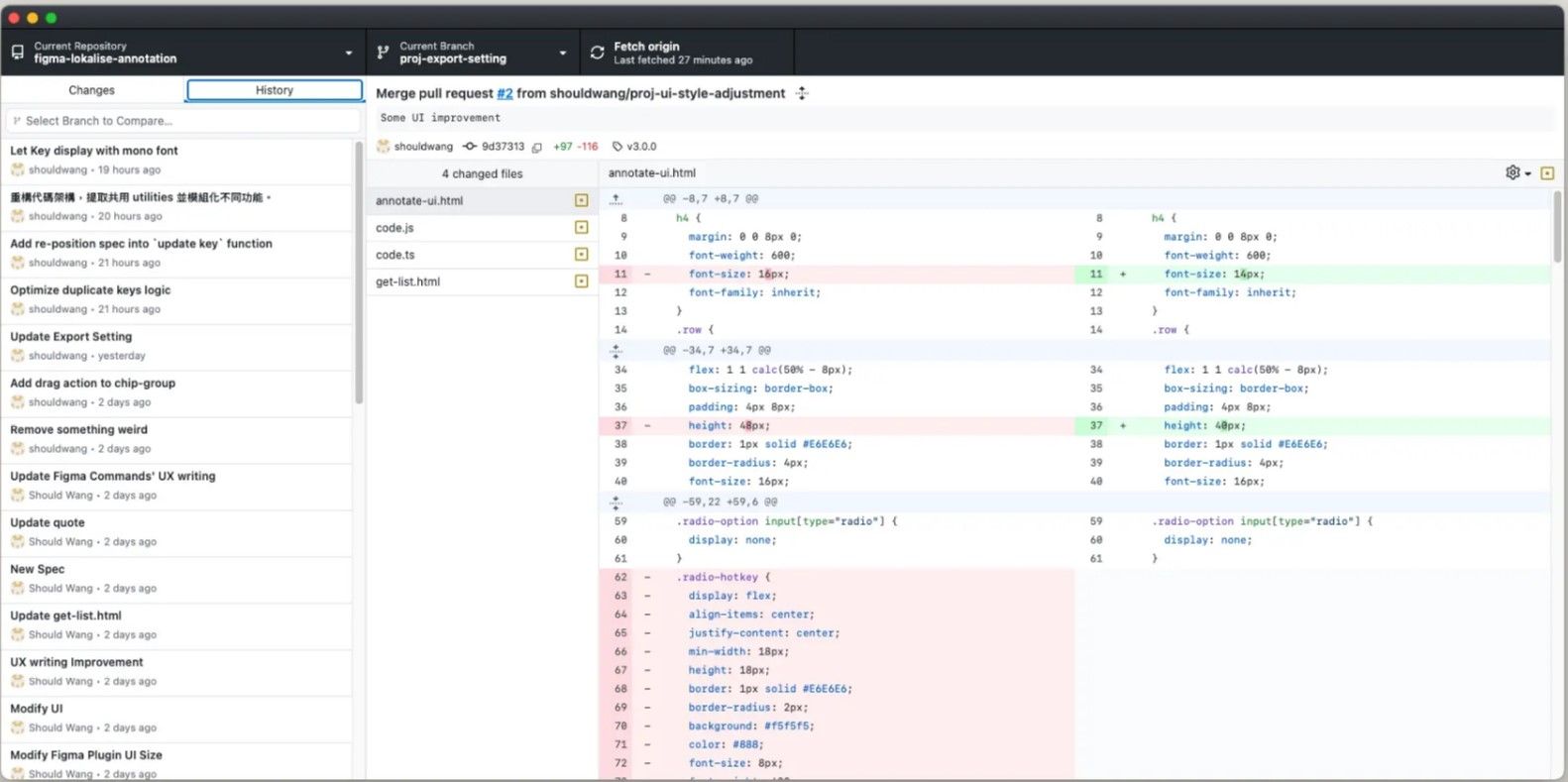The height and width of the screenshot is (782, 1568).
Task: Select annotate-ui.html in changed files
Action: point(482,200)
